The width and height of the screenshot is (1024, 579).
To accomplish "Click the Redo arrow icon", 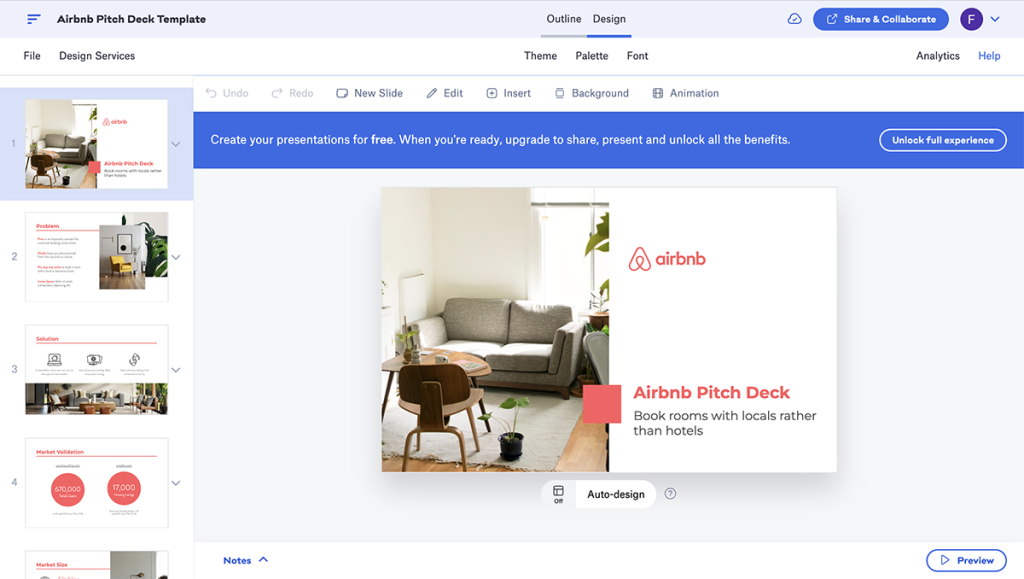I will [x=277, y=93].
